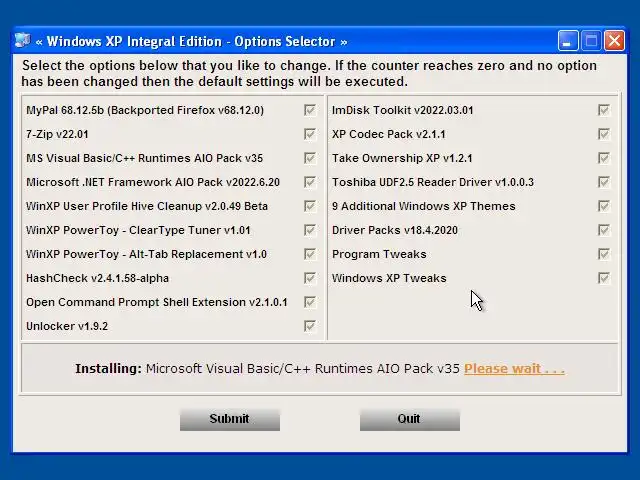Click the Submit button
Image resolution: width=640 pixels, height=480 pixels.
pyautogui.click(x=230, y=420)
